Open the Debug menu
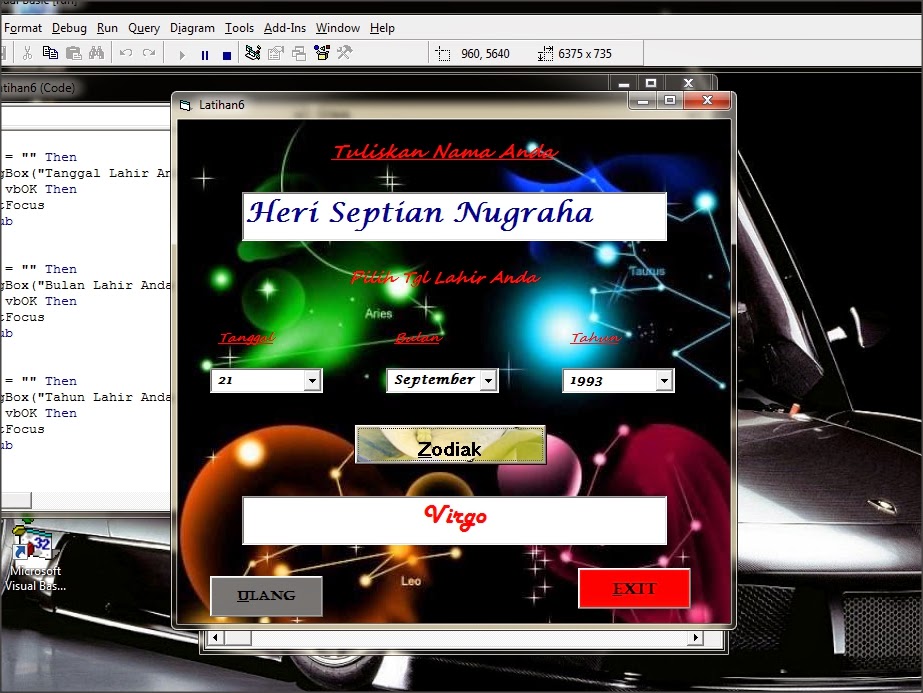Screen dimensions: 923x693 point(69,28)
